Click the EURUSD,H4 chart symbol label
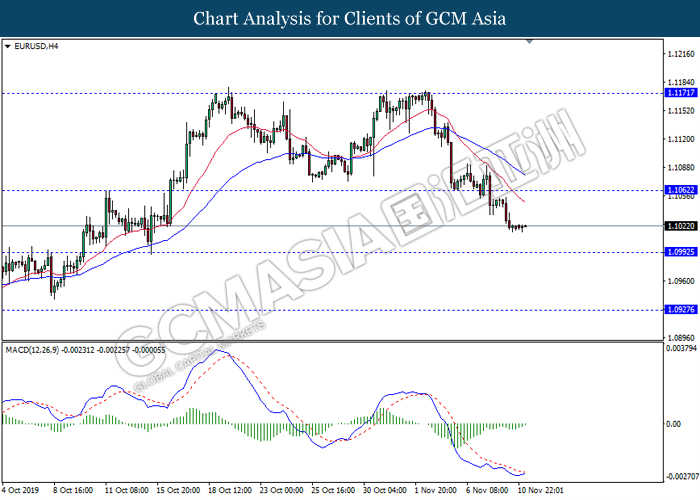 tap(36, 46)
